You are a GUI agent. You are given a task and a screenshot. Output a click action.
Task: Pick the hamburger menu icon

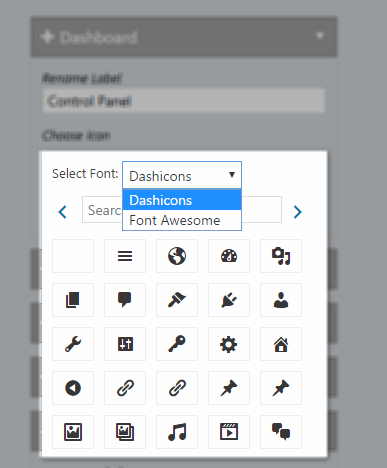pyautogui.click(x=125, y=256)
